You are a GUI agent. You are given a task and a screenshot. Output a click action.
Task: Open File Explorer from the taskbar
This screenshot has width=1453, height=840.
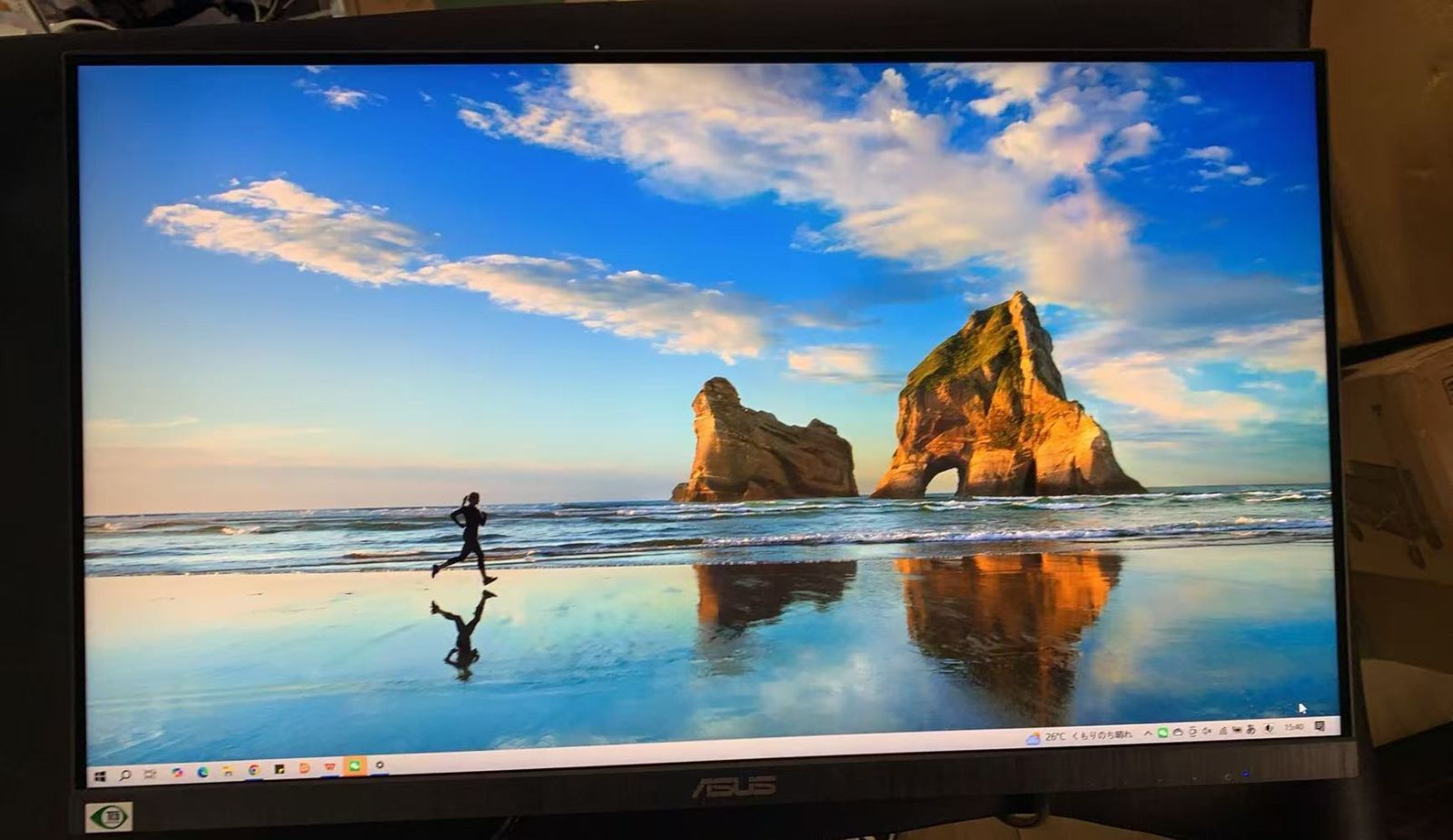pos(228,772)
